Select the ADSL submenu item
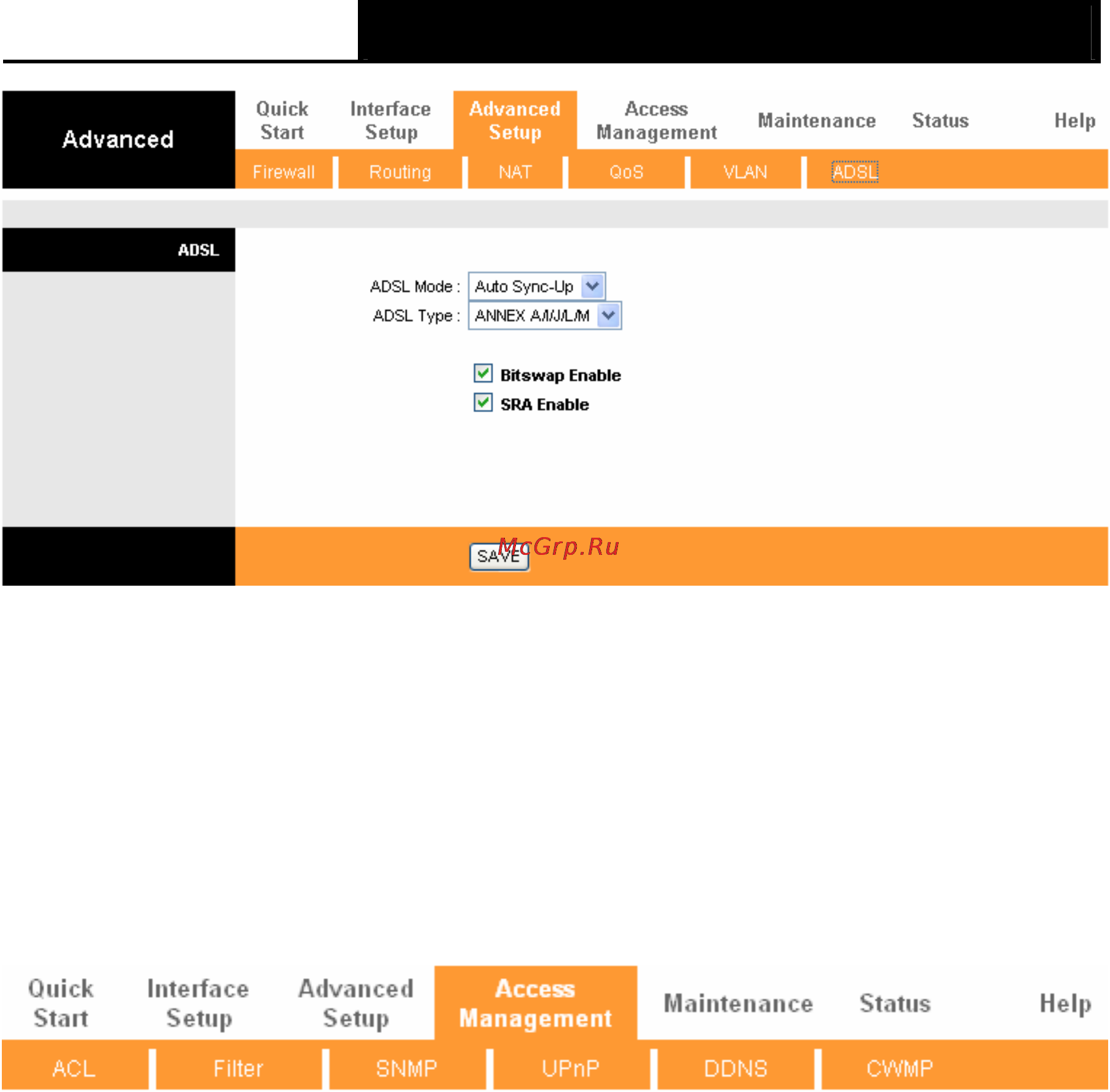The width and height of the screenshot is (1110, 1092). [855, 172]
